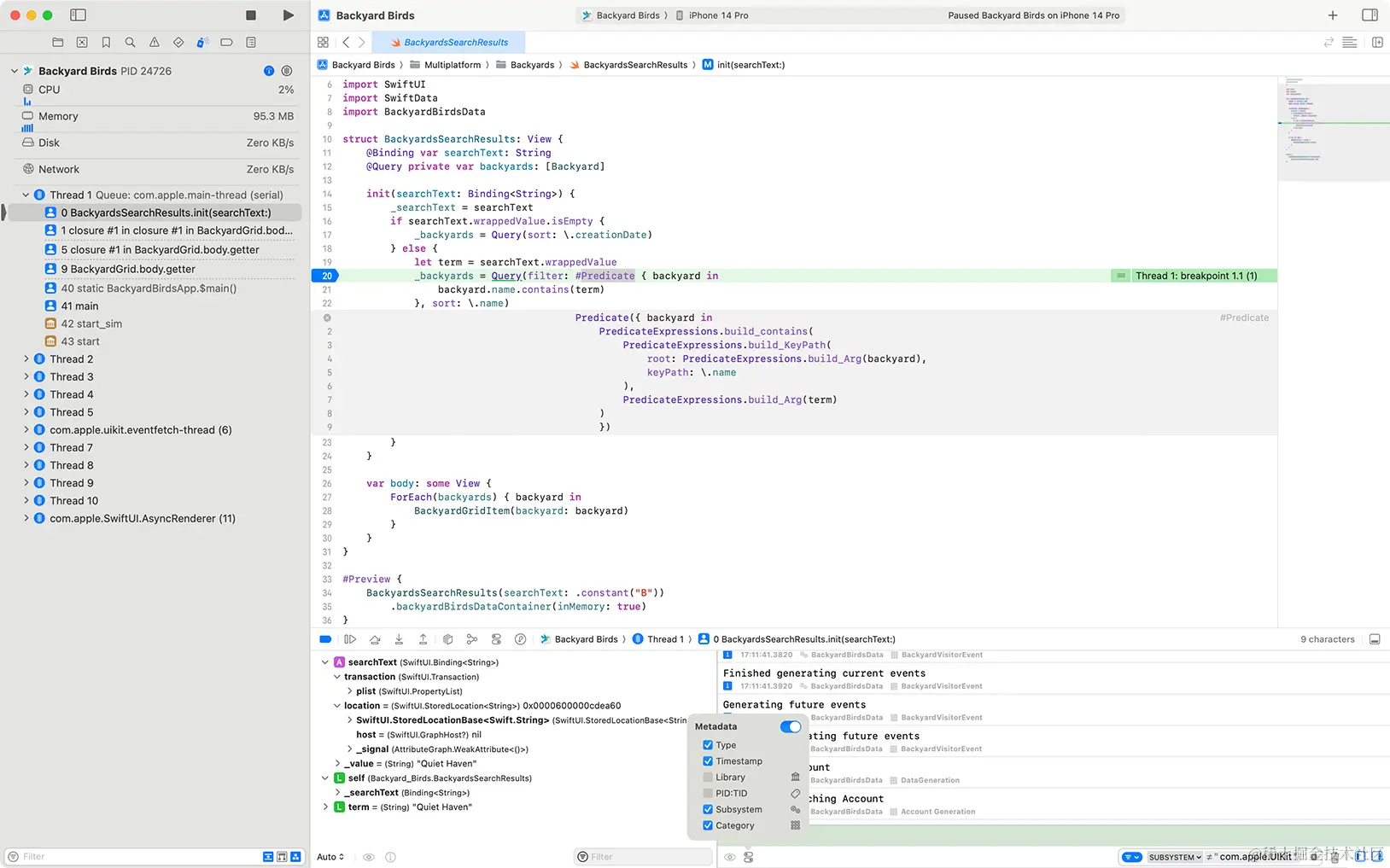Expand Thread 4 in the debug navigator
This screenshot has height=868, width=1390.
click(26, 394)
